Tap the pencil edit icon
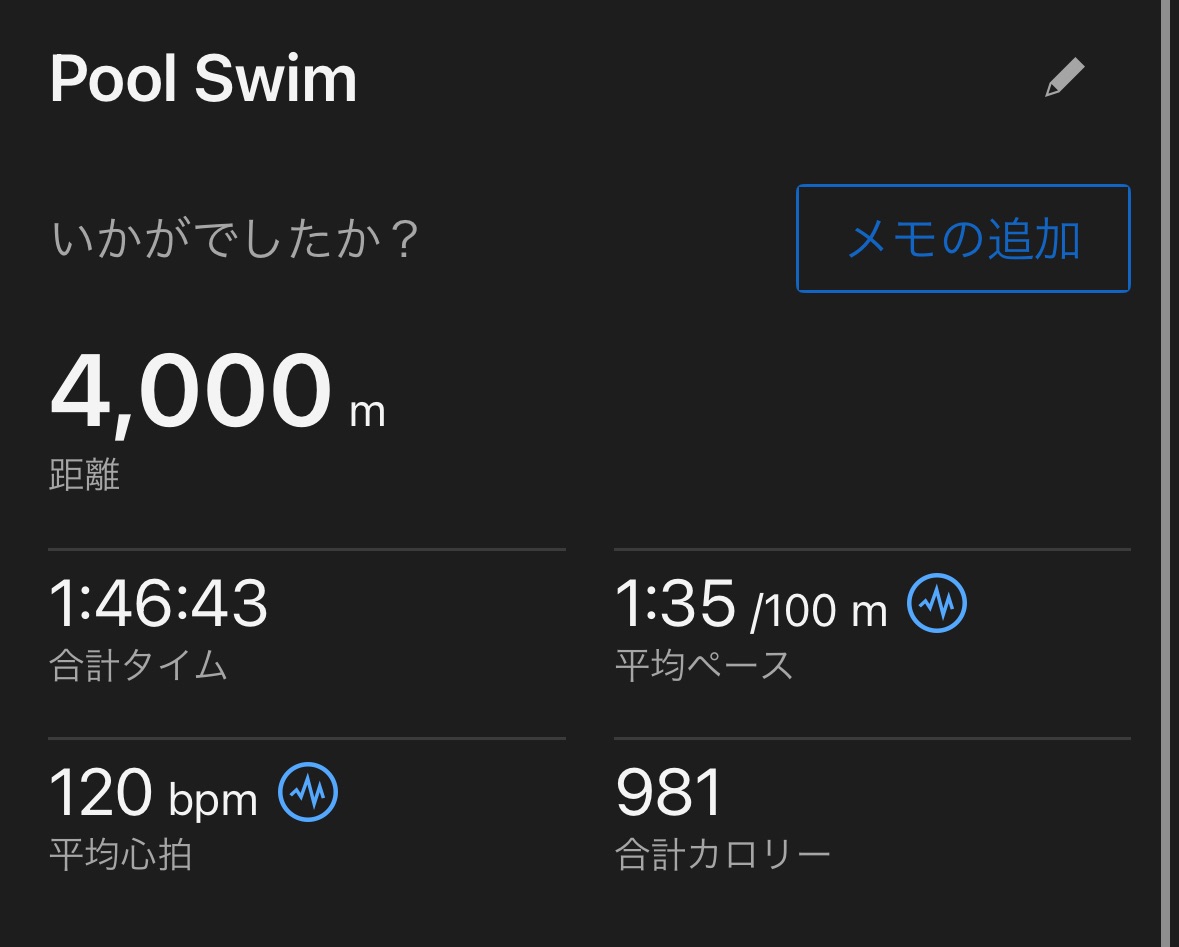The height and width of the screenshot is (947, 1179). point(1064,78)
